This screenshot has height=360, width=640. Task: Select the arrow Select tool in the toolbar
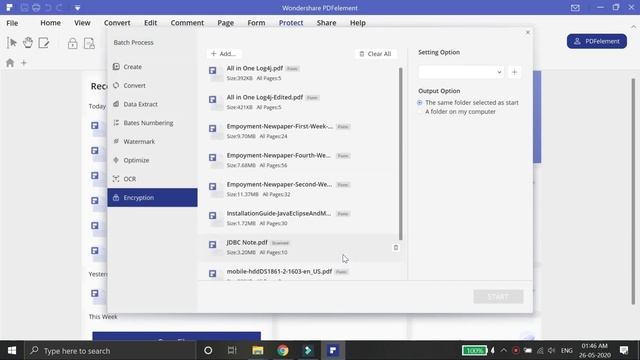click(x=12, y=42)
